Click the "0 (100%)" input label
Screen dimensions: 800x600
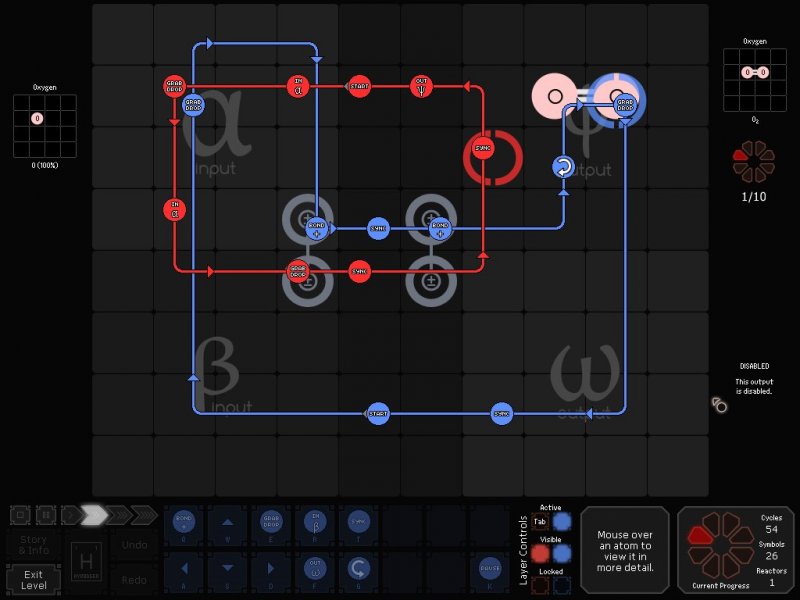tap(45, 165)
